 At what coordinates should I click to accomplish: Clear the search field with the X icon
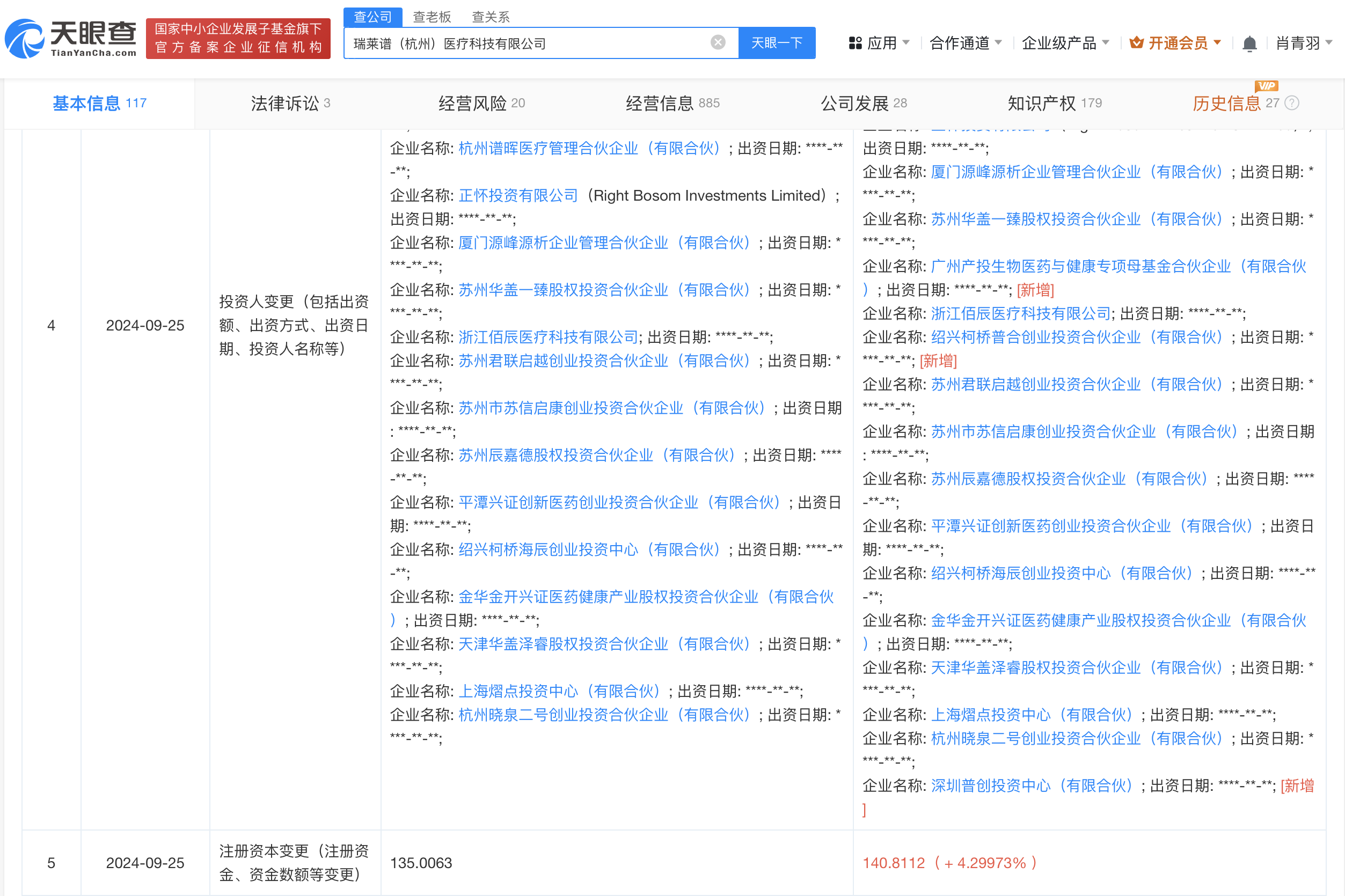click(x=718, y=42)
